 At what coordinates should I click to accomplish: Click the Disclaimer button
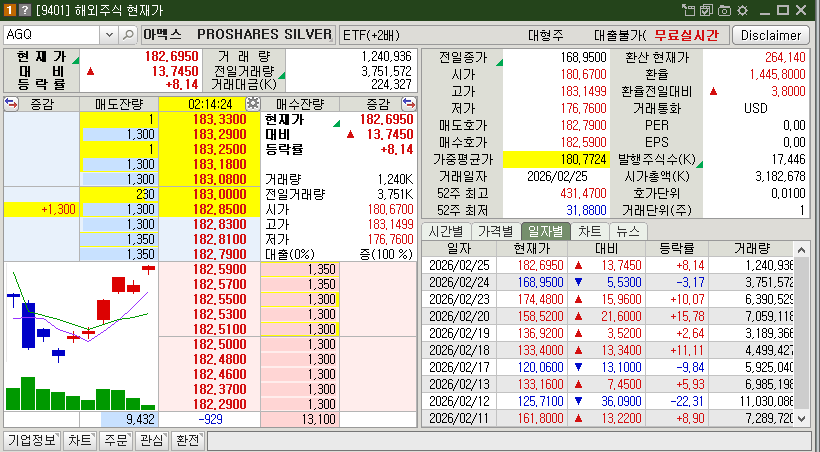click(x=771, y=35)
